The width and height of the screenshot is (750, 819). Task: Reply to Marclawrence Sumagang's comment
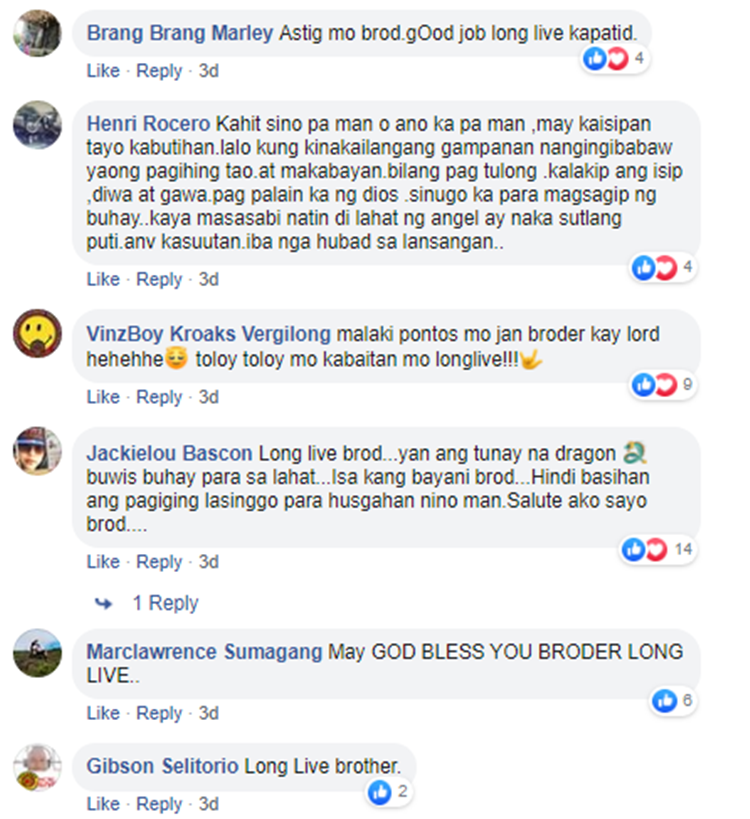pyautogui.click(x=159, y=713)
